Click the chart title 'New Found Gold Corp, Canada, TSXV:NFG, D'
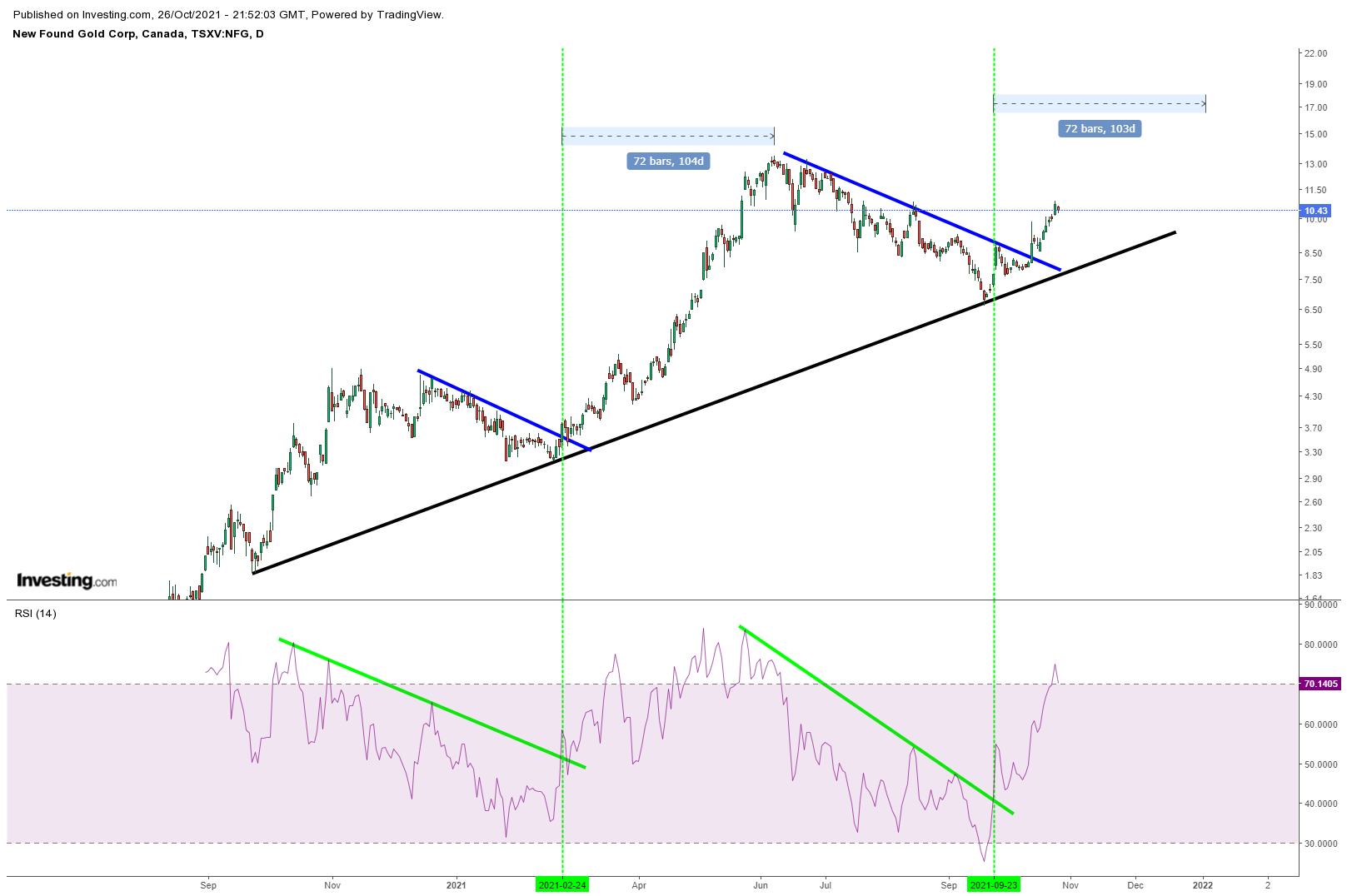The height and width of the screenshot is (896, 1347). (x=138, y=34)
